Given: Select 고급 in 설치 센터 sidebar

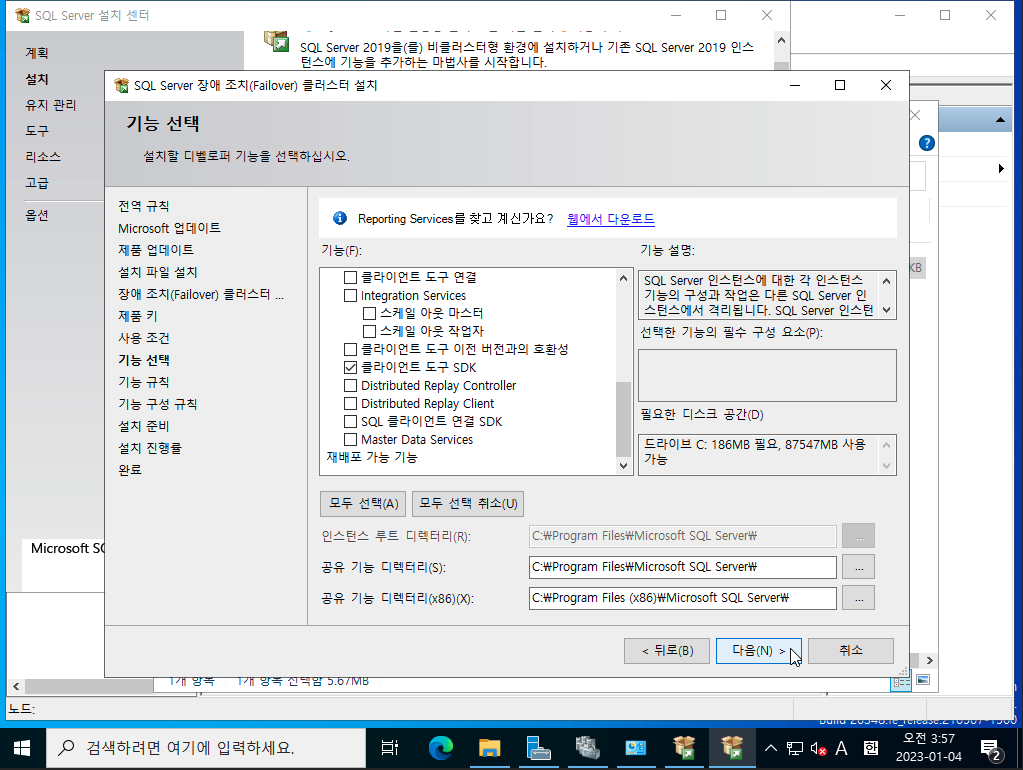Looking at the screenshot, I should click(37, 183).
